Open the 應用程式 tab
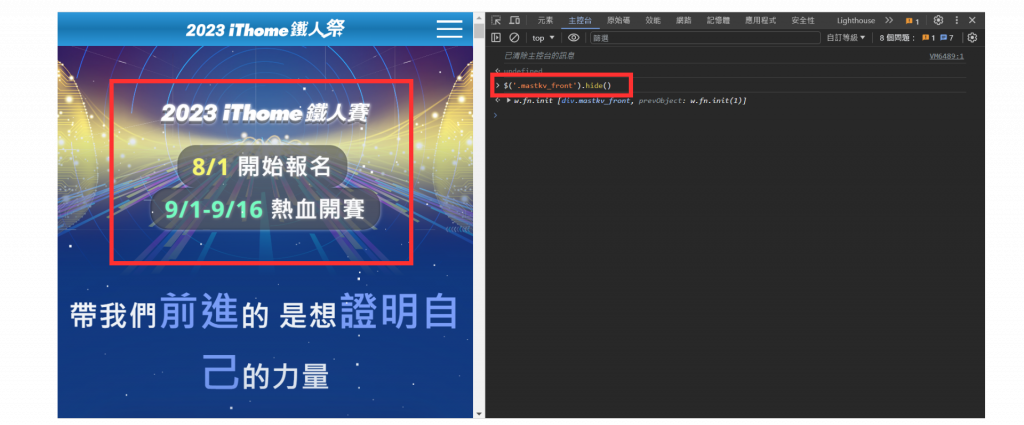Image resolution: width=1024 pixels, height=425 pixels. tap(760, 20)
